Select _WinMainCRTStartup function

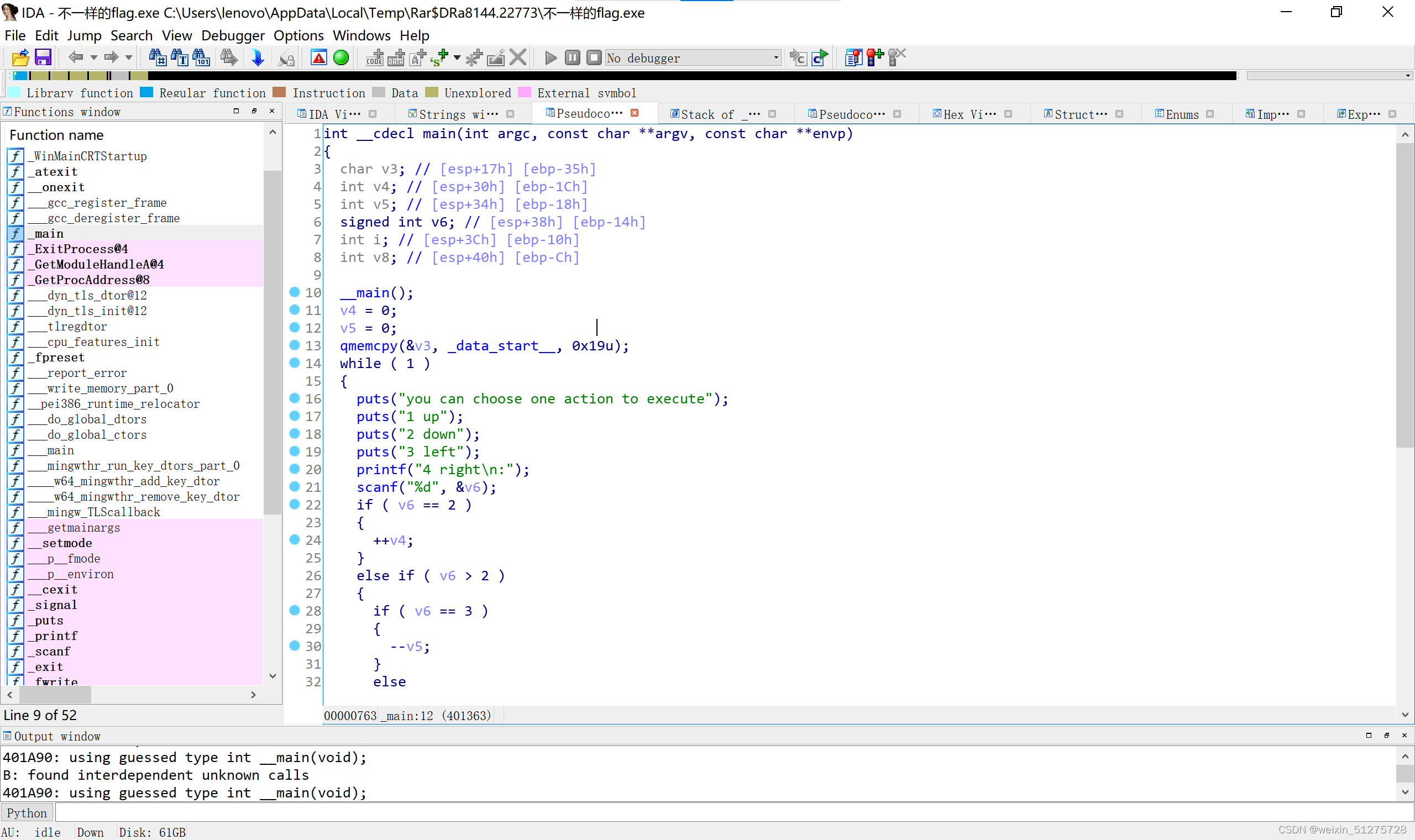pos(135,156)
